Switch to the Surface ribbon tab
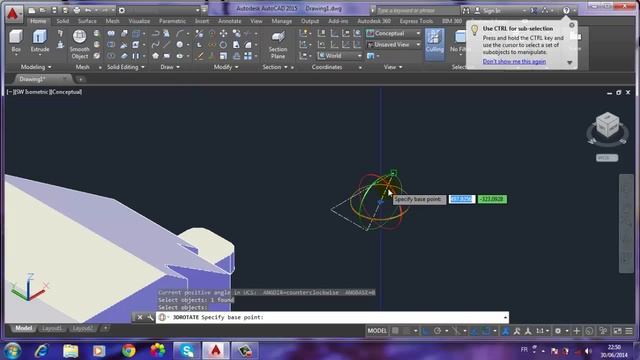Viewport: 640px width, 360px height. (87, 21)
